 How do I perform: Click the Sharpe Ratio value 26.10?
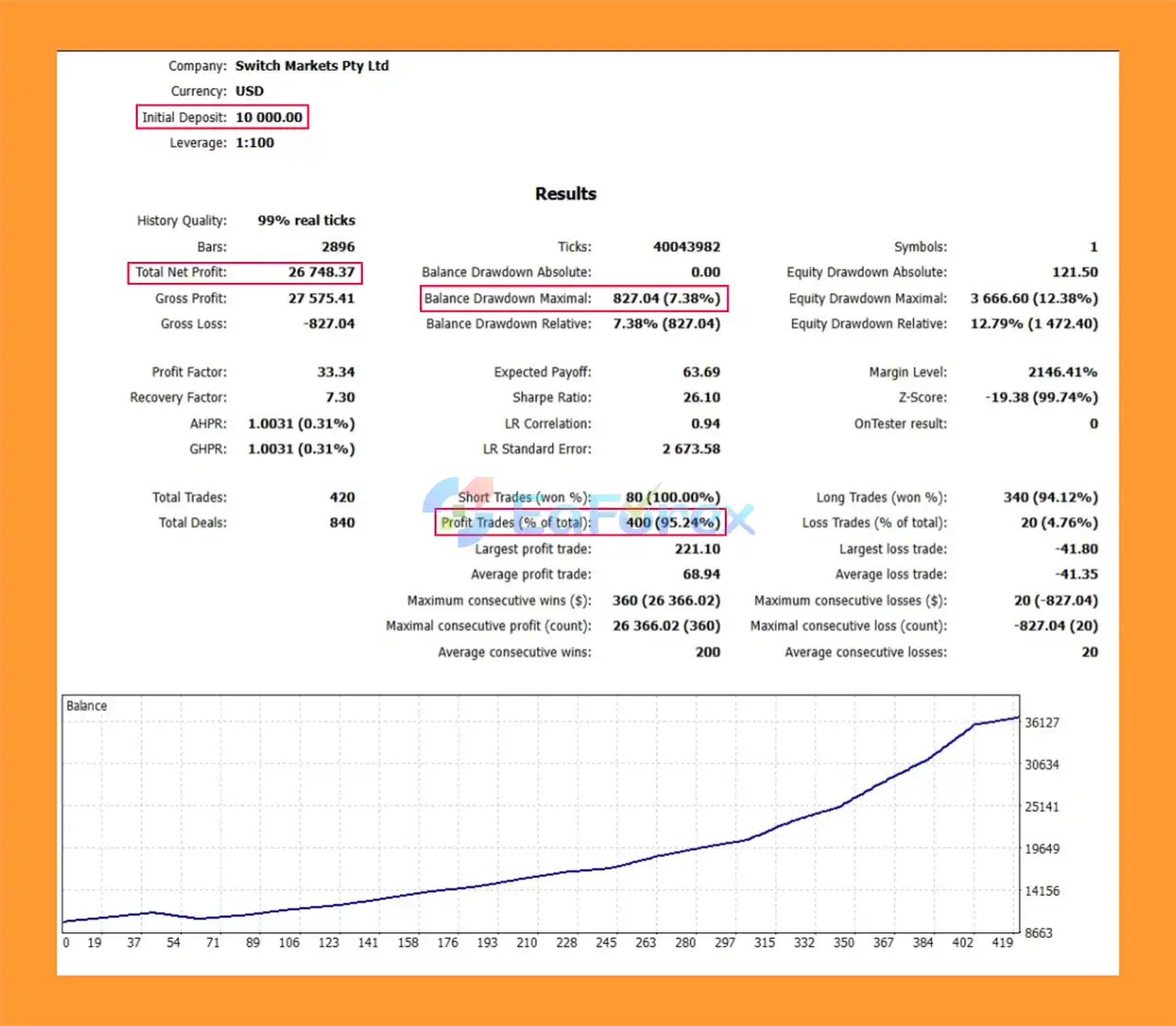coord(701,398)
